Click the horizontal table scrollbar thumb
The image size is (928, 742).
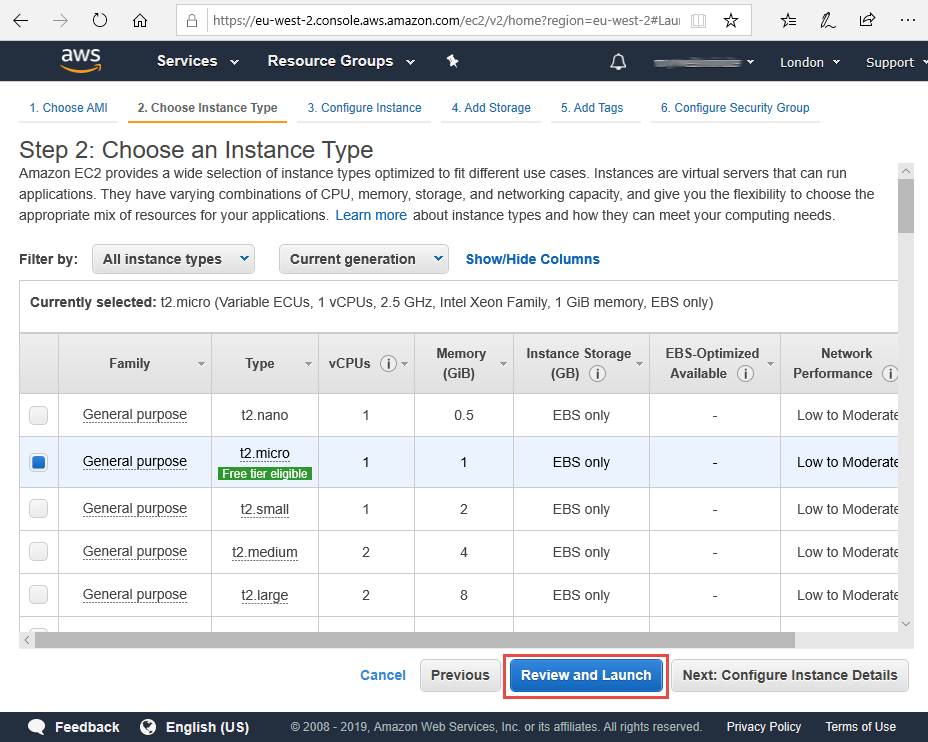(414, 640)
